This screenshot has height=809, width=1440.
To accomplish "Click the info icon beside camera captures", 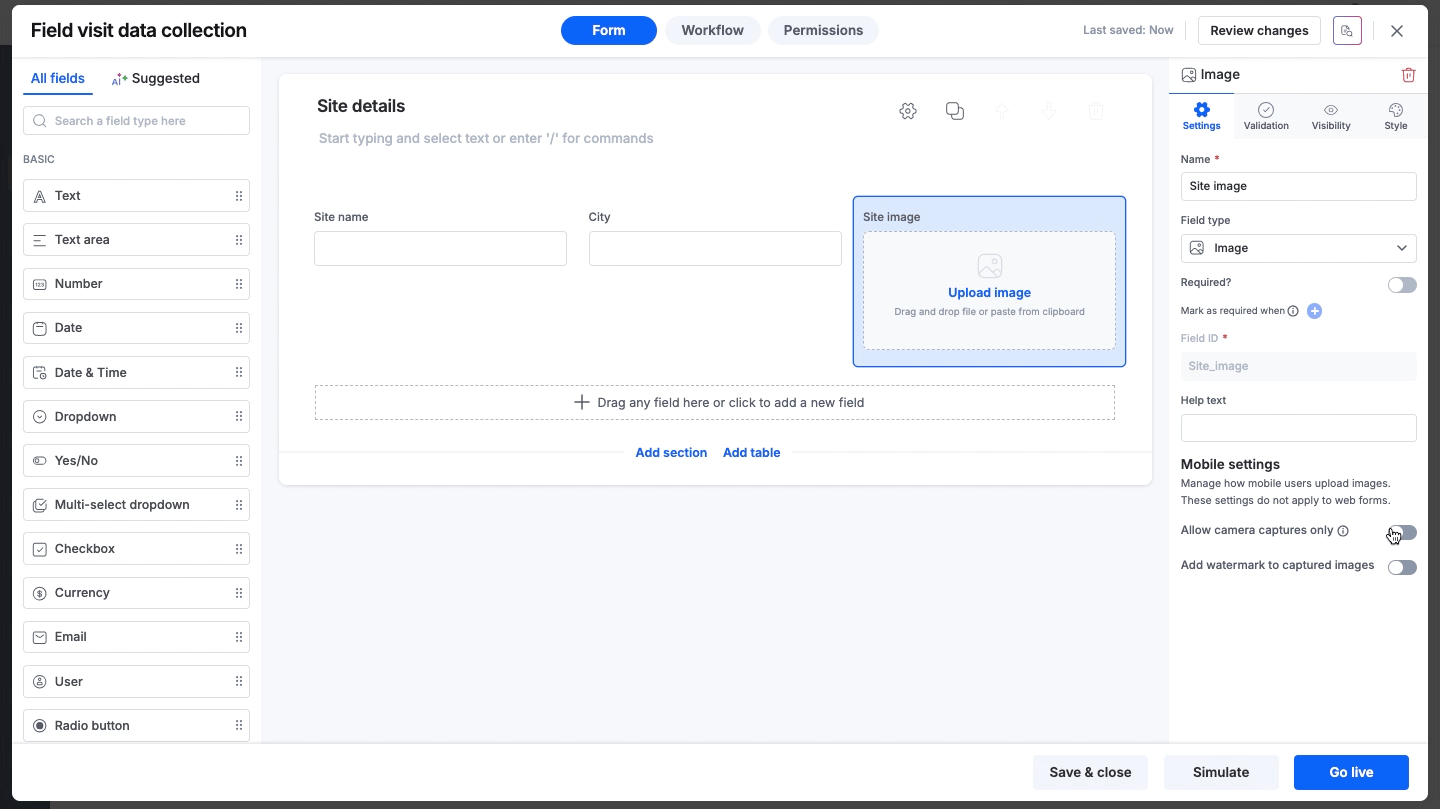I will tap(1343, 531).
